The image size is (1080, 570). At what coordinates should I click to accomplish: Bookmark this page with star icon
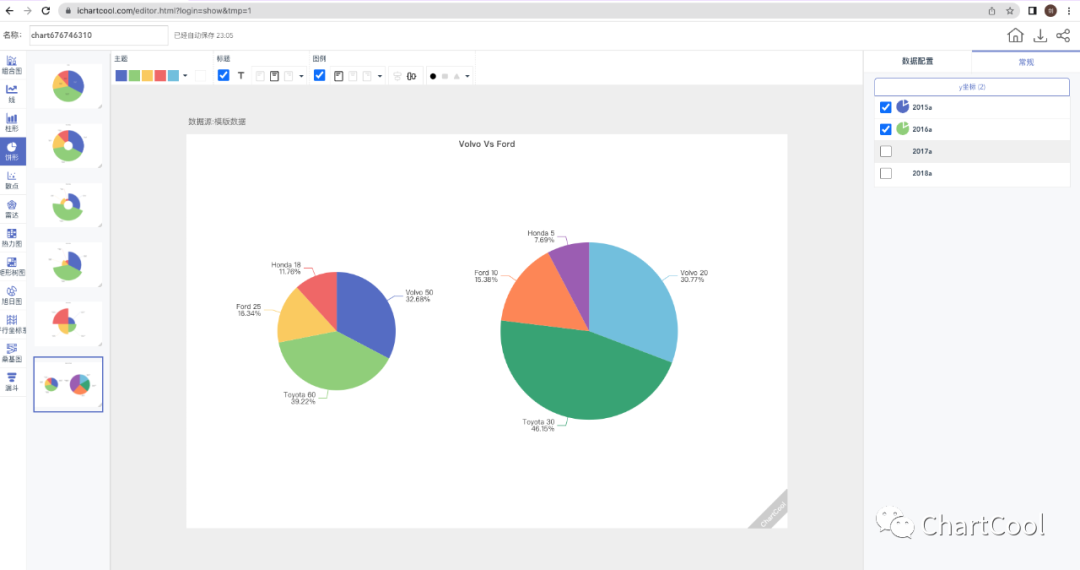tap(1010, 10)
